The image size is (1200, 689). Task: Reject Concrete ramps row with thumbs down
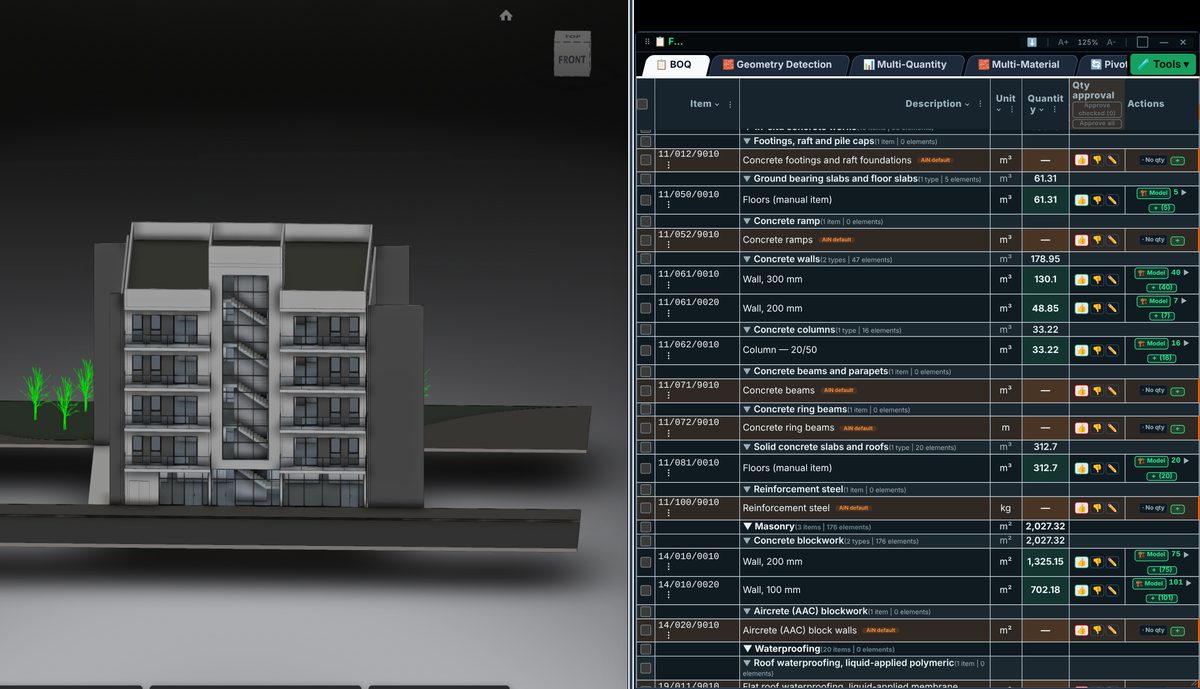(x=1096, y=240)
